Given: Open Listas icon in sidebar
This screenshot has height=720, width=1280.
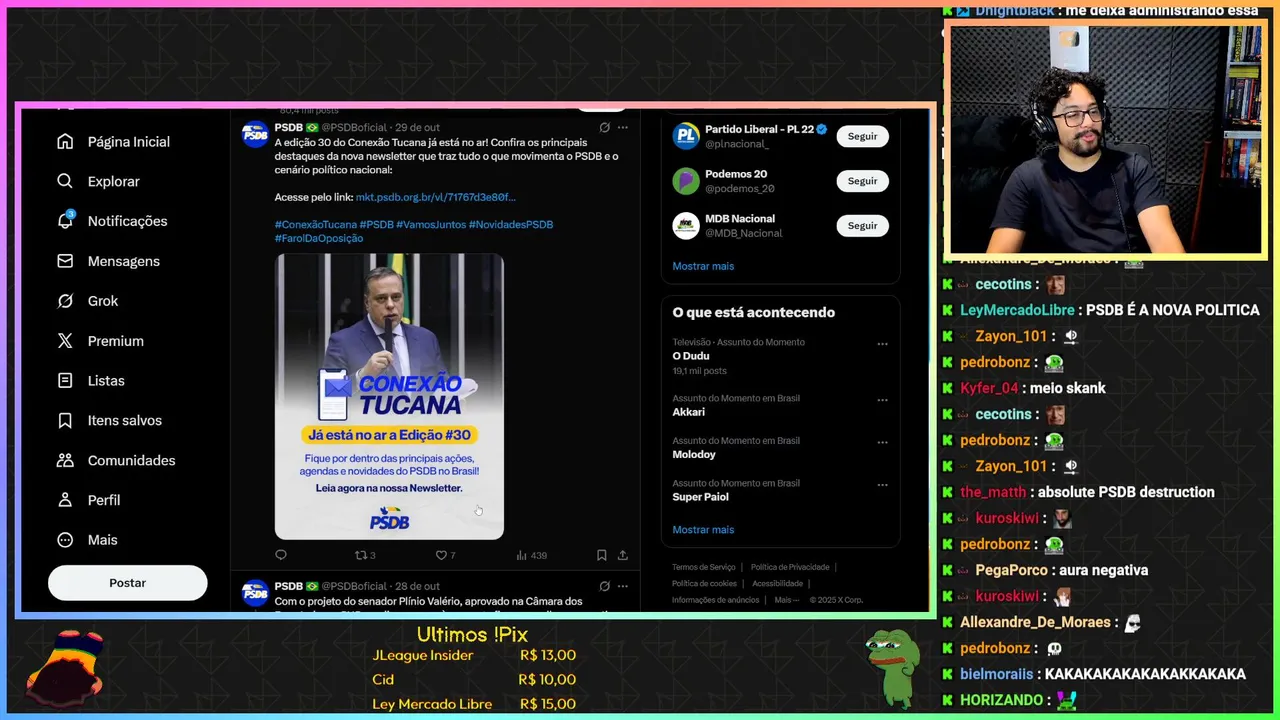Looking at the screenshot, I should [x=65, y=381].
